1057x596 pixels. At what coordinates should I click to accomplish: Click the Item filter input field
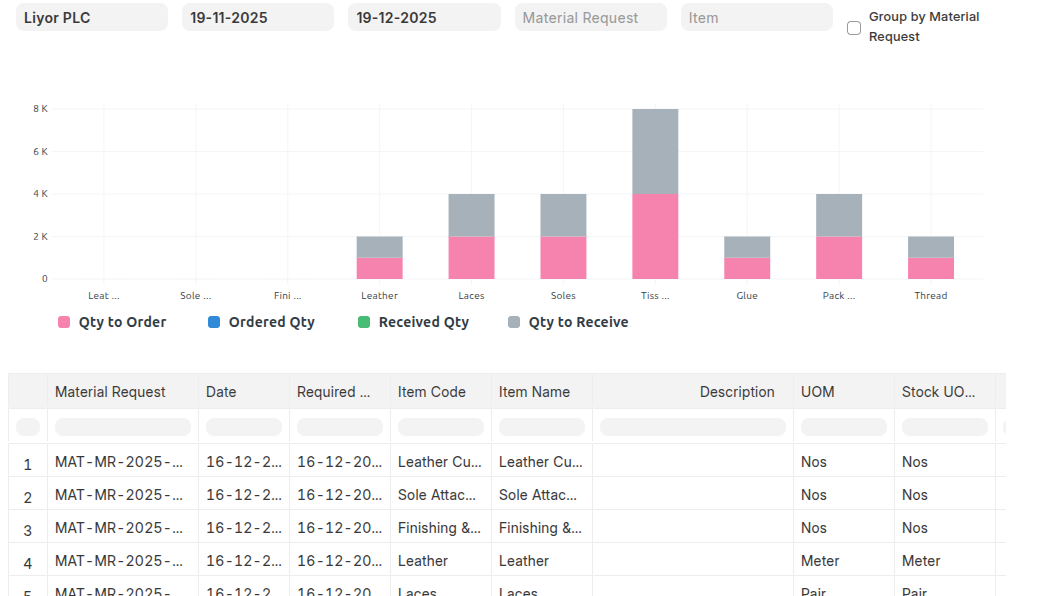pyautogui.click(x=756, y=18)
